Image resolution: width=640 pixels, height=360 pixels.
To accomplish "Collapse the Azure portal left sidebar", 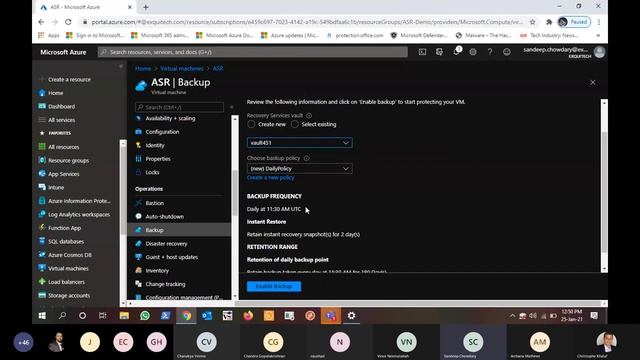I will click(121, 66).
